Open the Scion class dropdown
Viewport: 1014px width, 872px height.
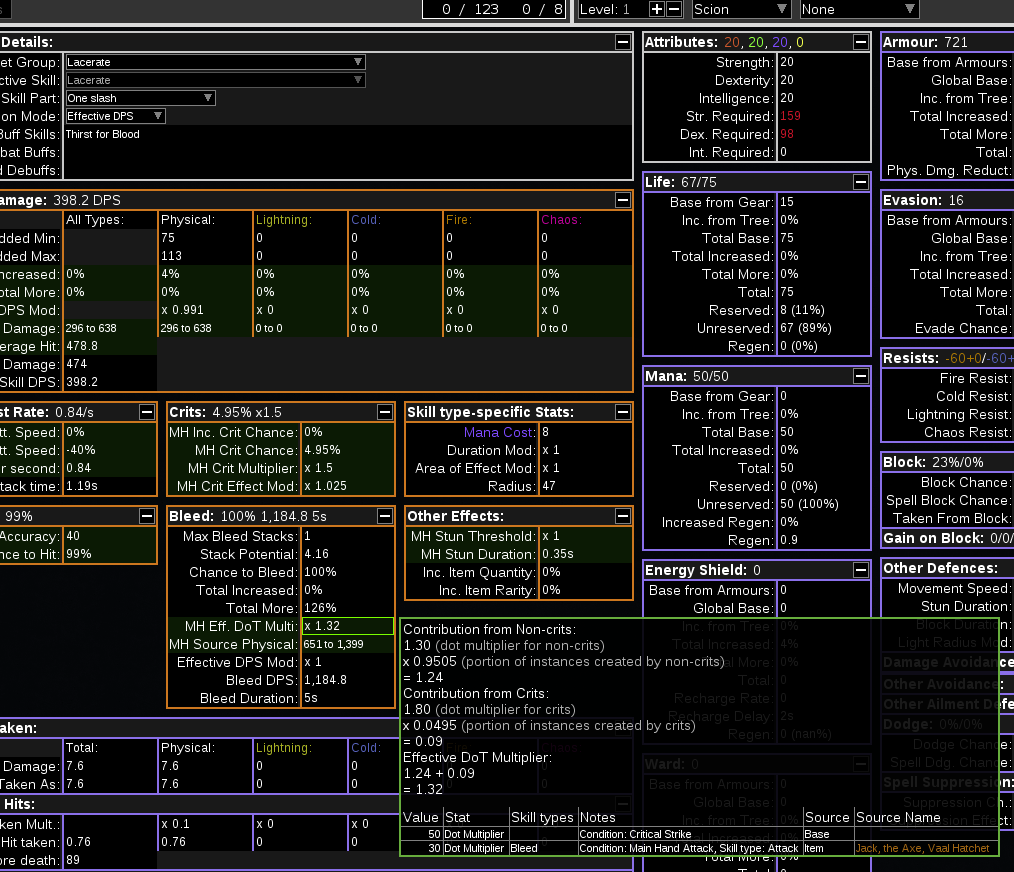tap(741, 9)
